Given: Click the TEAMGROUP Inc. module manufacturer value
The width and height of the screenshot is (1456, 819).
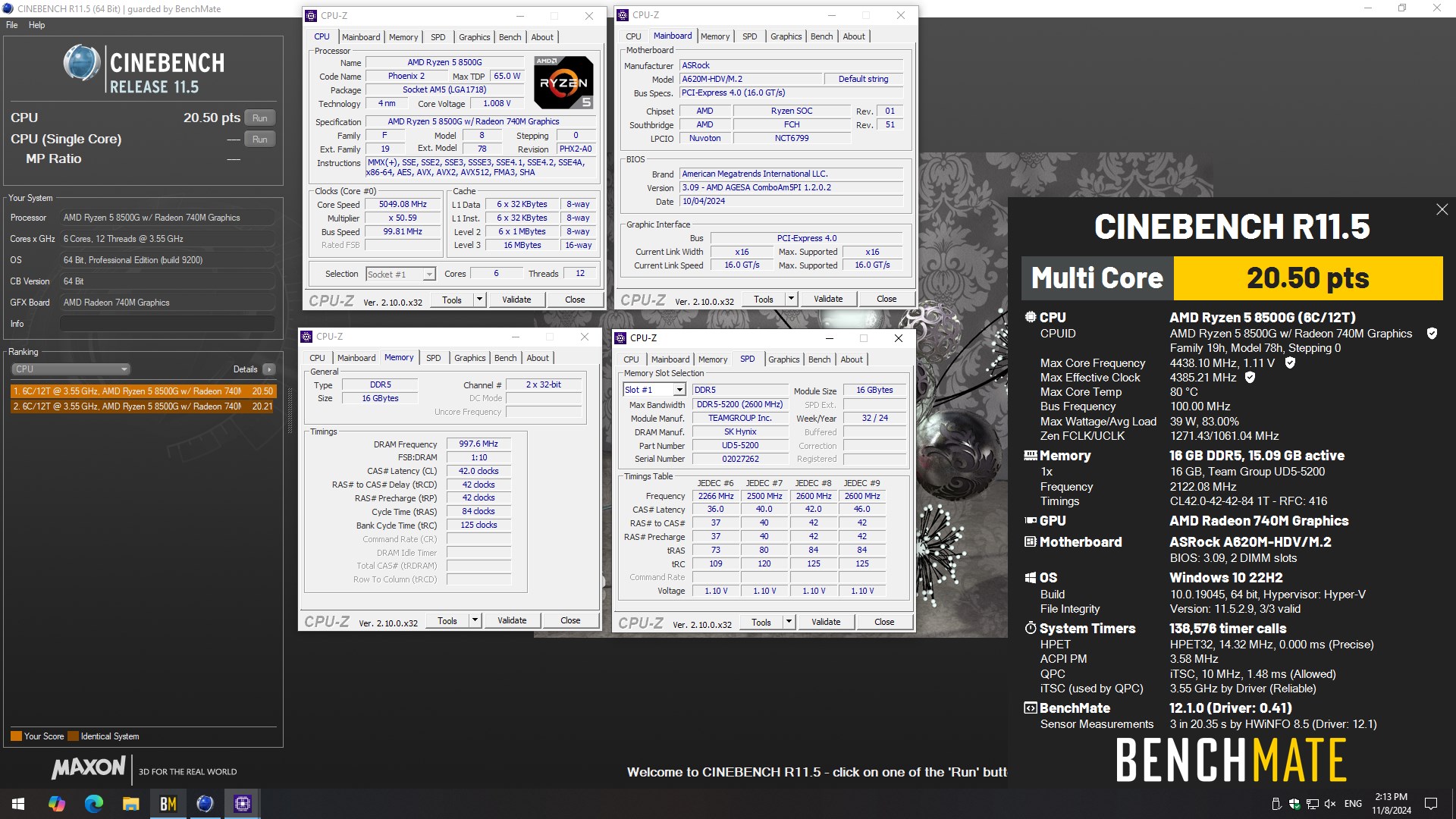Looking at the screenshot, I should [739, 418].
